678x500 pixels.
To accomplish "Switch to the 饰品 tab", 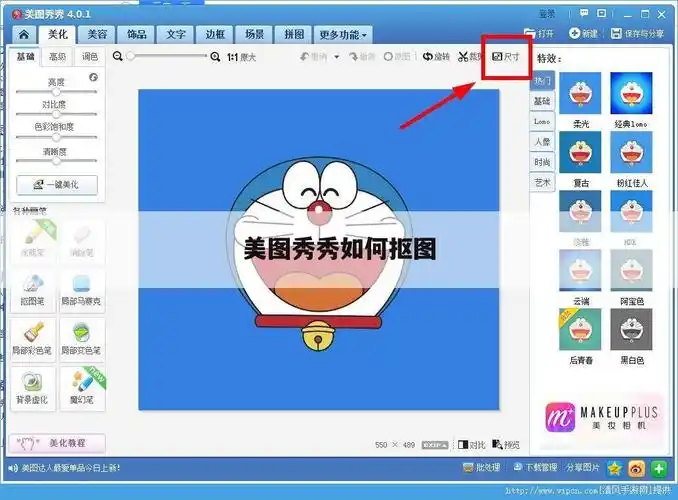I will coord(137,34).
